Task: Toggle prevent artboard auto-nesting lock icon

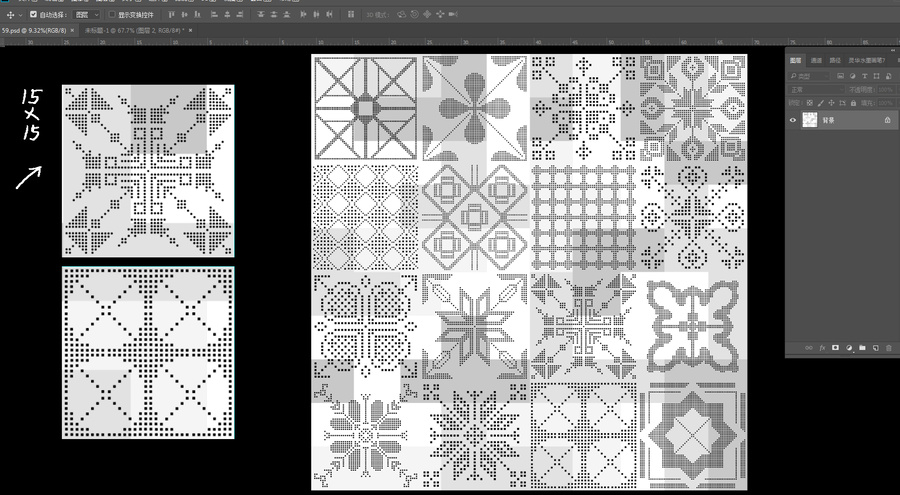Action: (x=842, y=103)
